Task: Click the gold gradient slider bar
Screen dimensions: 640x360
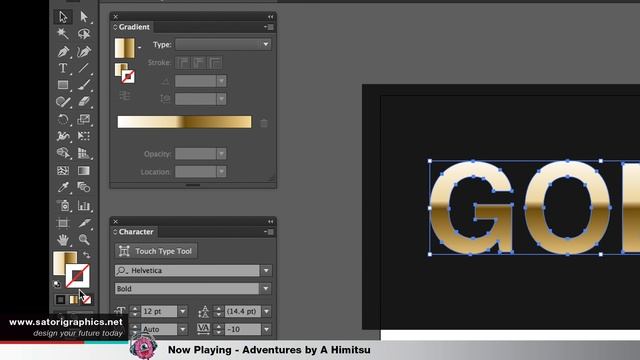Action: 184,122
